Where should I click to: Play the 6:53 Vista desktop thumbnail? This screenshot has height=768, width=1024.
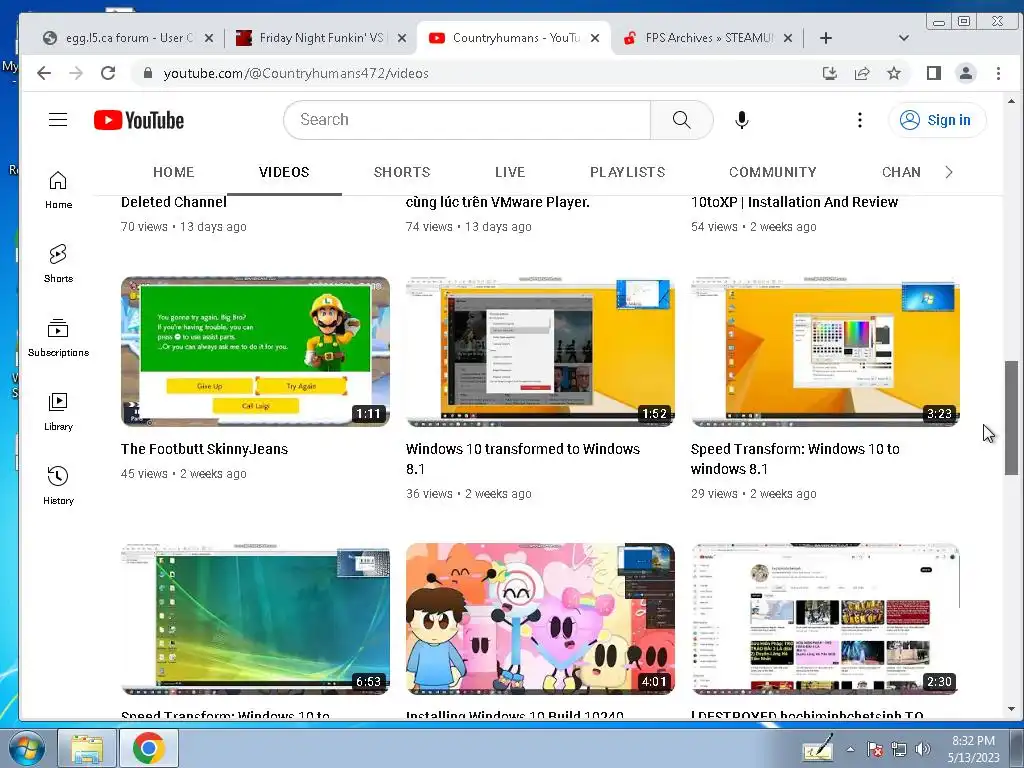click(255, 618)
